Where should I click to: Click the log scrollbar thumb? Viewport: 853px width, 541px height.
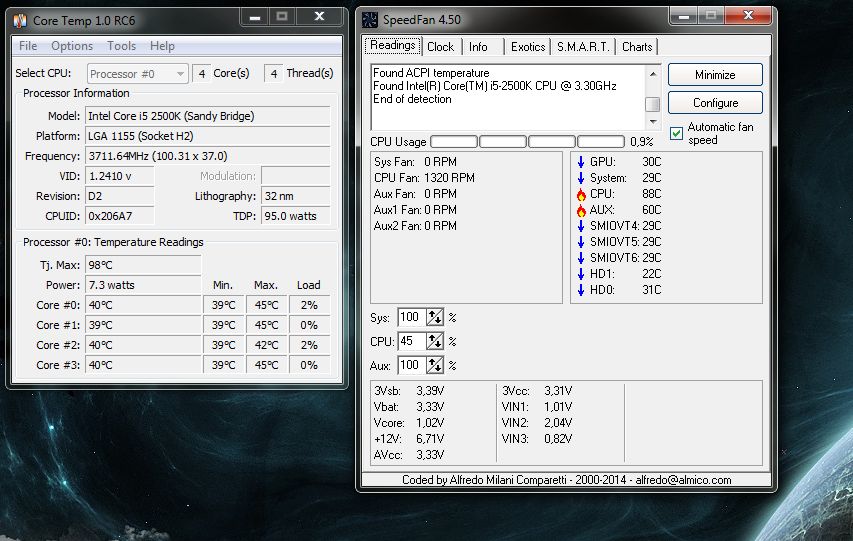coord(653,104)
